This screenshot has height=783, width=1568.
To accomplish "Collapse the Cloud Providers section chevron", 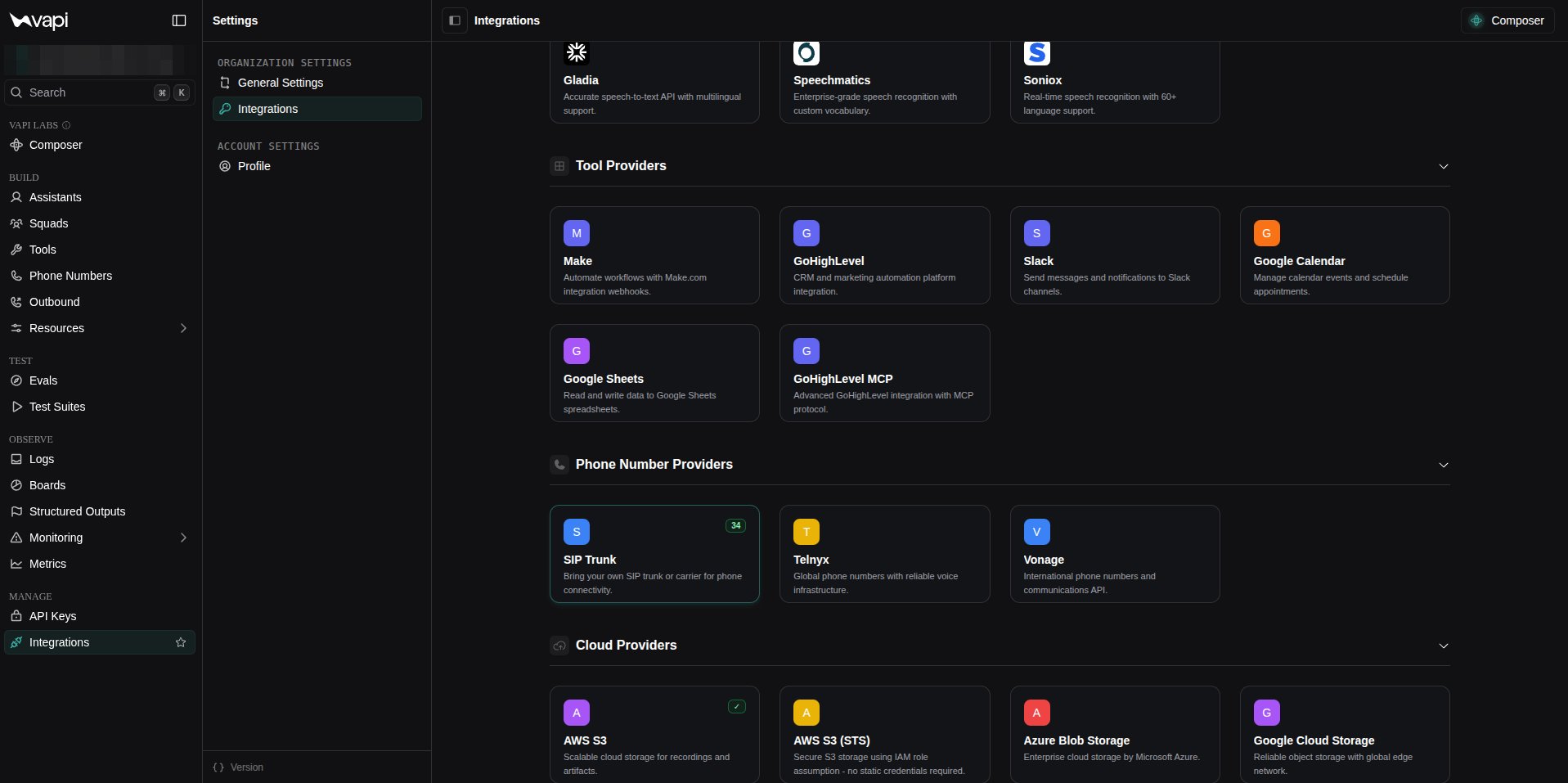I will pos(1444,646).
